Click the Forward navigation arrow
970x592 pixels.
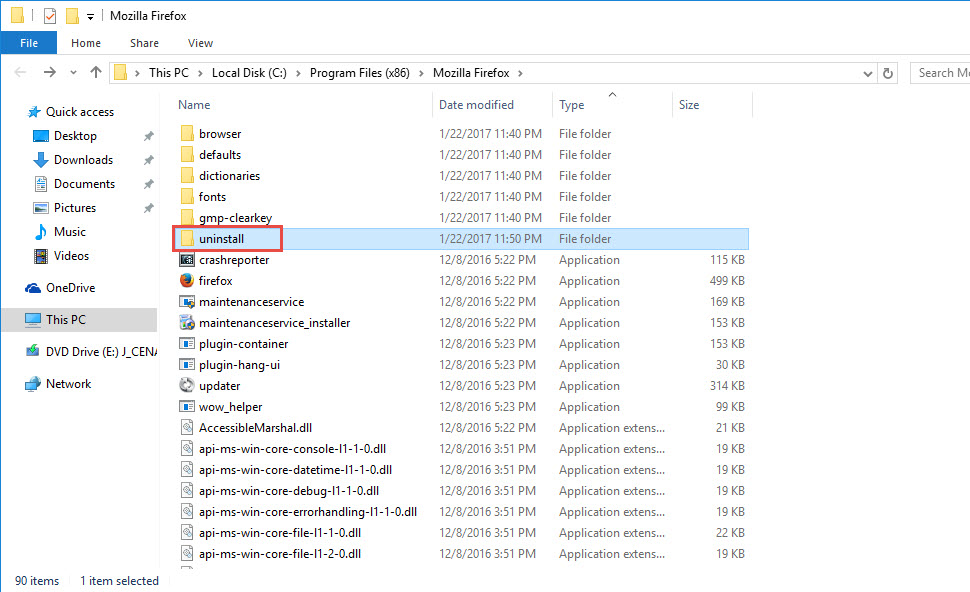(49, 72)
